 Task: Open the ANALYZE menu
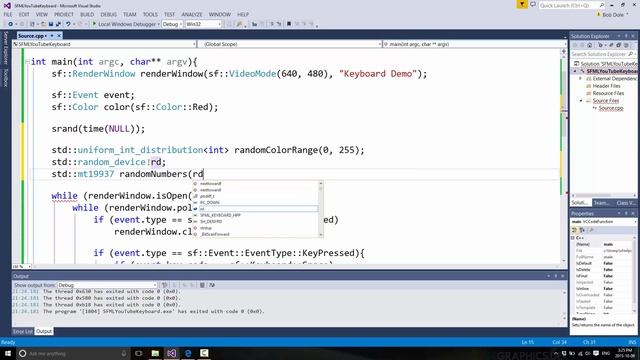[x=192, y=14]
